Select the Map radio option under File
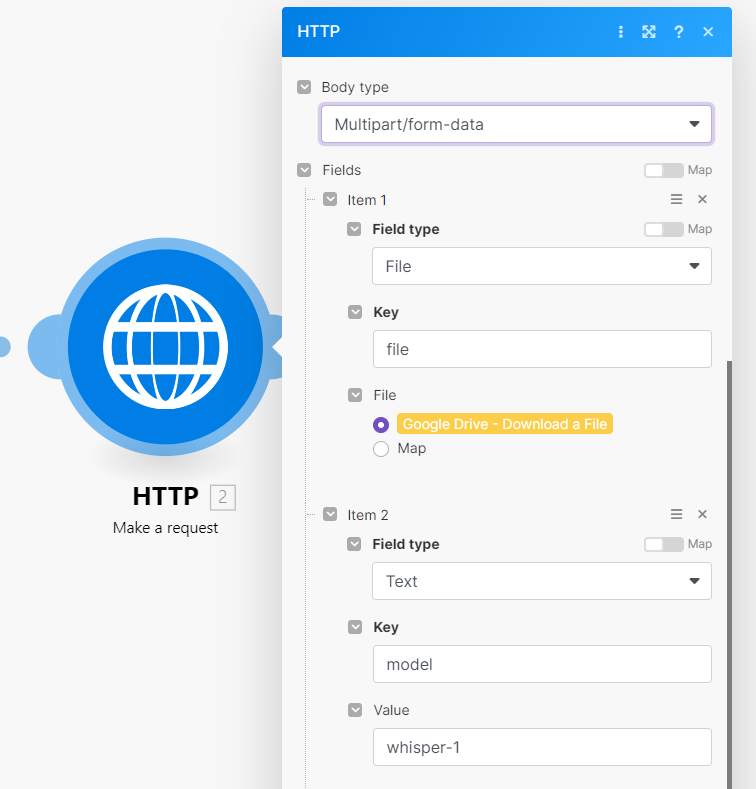Image resolution: width=756 pixels, height=789 pixels. [381, 448]
